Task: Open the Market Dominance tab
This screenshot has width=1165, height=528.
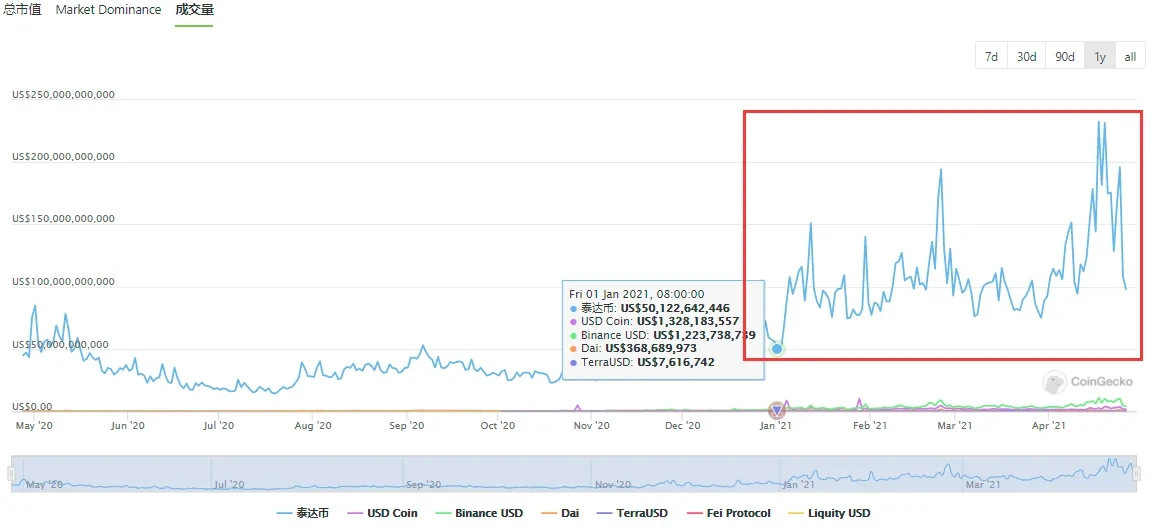Action: [108, 10]
